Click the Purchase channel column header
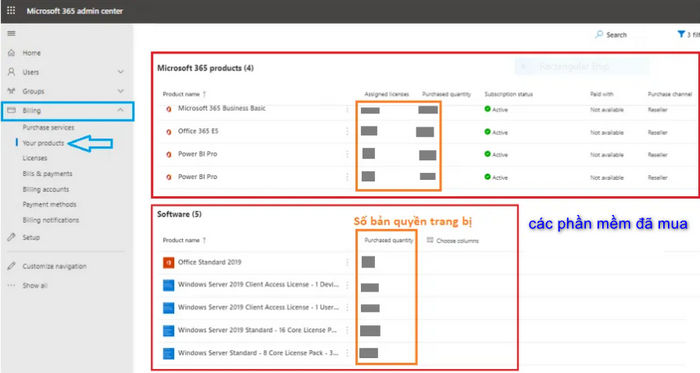This screenshot has height=373, width=700. [670, 94]
